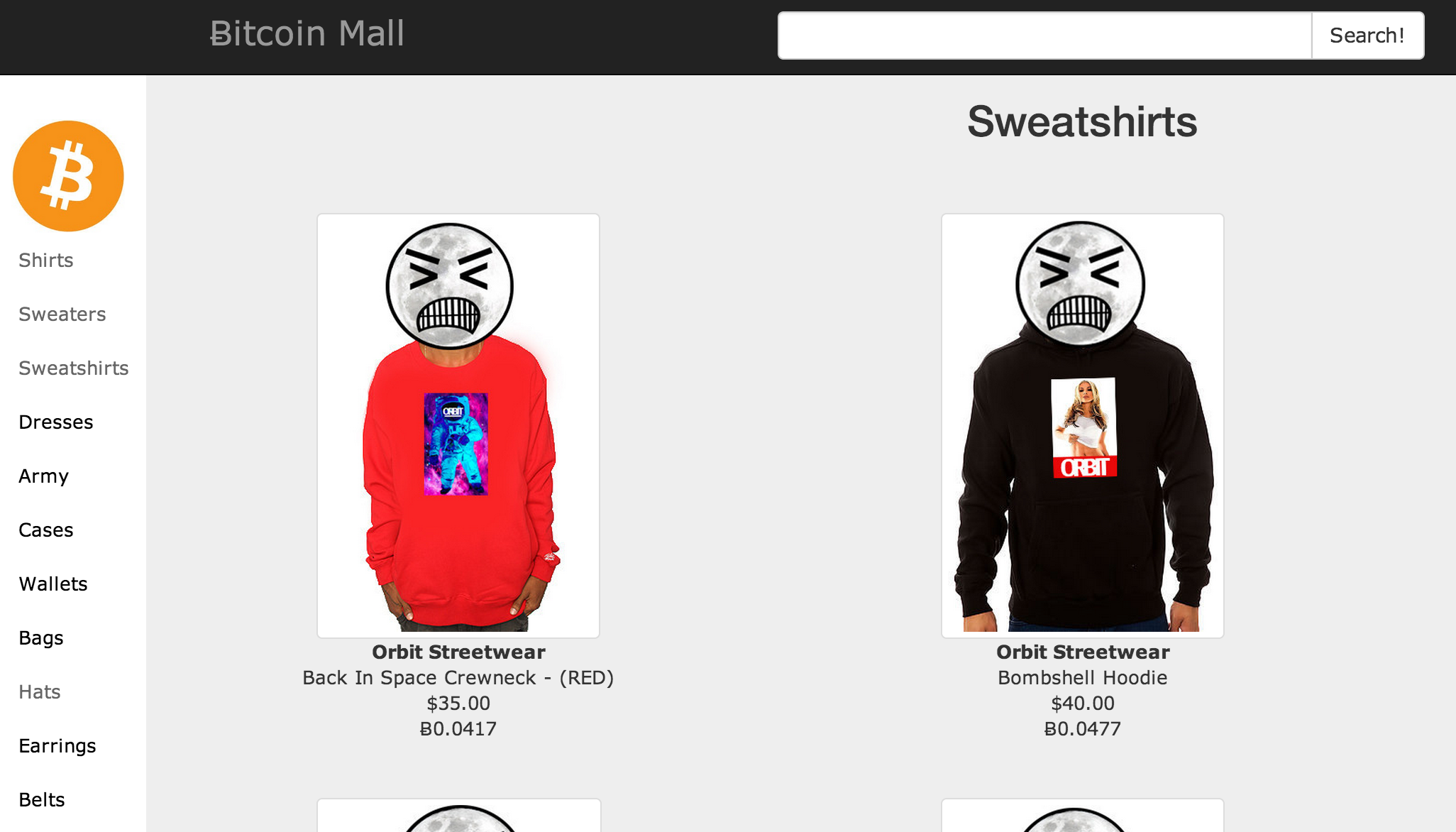The width and height of the screenshot is (1456, 832).
Task: Go to the Sweaters category
Action: 62,314
